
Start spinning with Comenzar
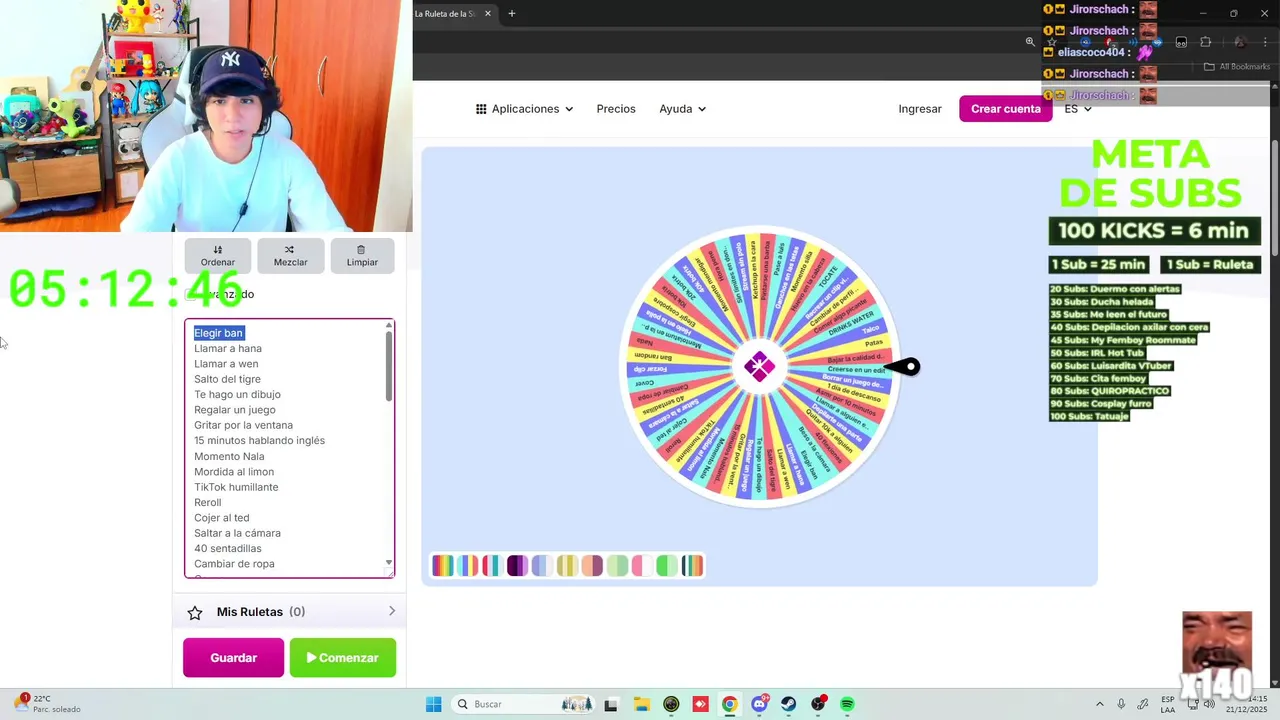coord(343,658)
